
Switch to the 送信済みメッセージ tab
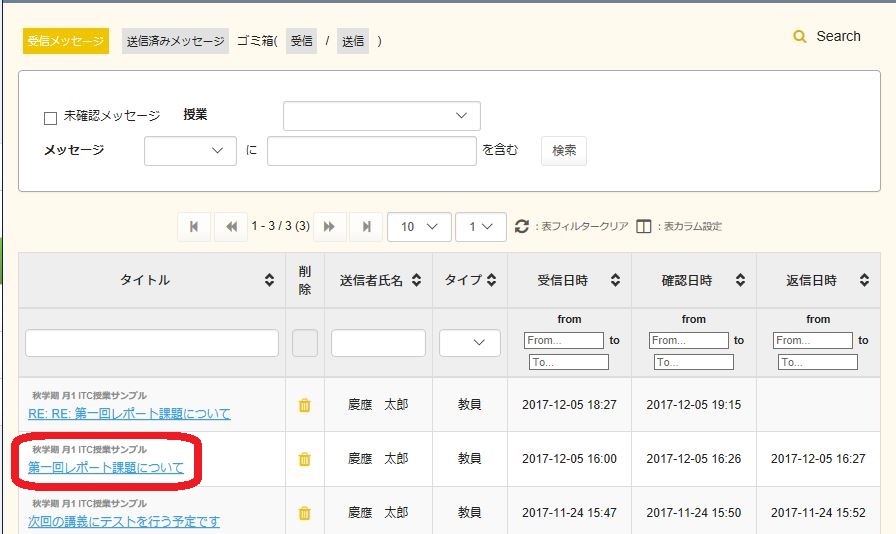[x=175, y=41]
